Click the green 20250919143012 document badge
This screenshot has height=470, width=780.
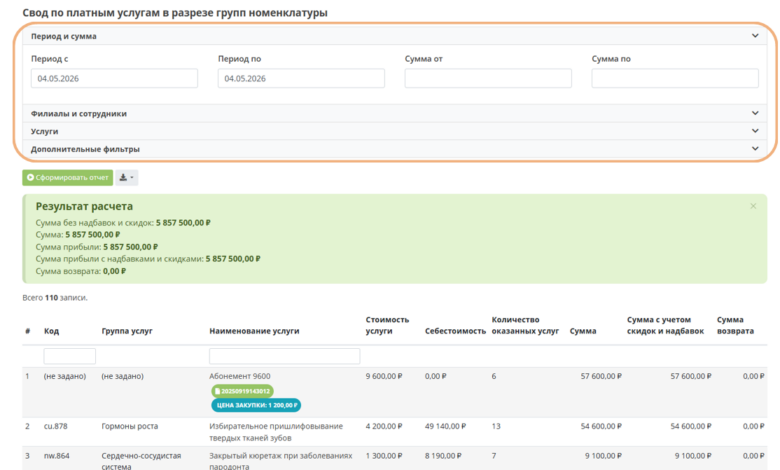point(242,391)
